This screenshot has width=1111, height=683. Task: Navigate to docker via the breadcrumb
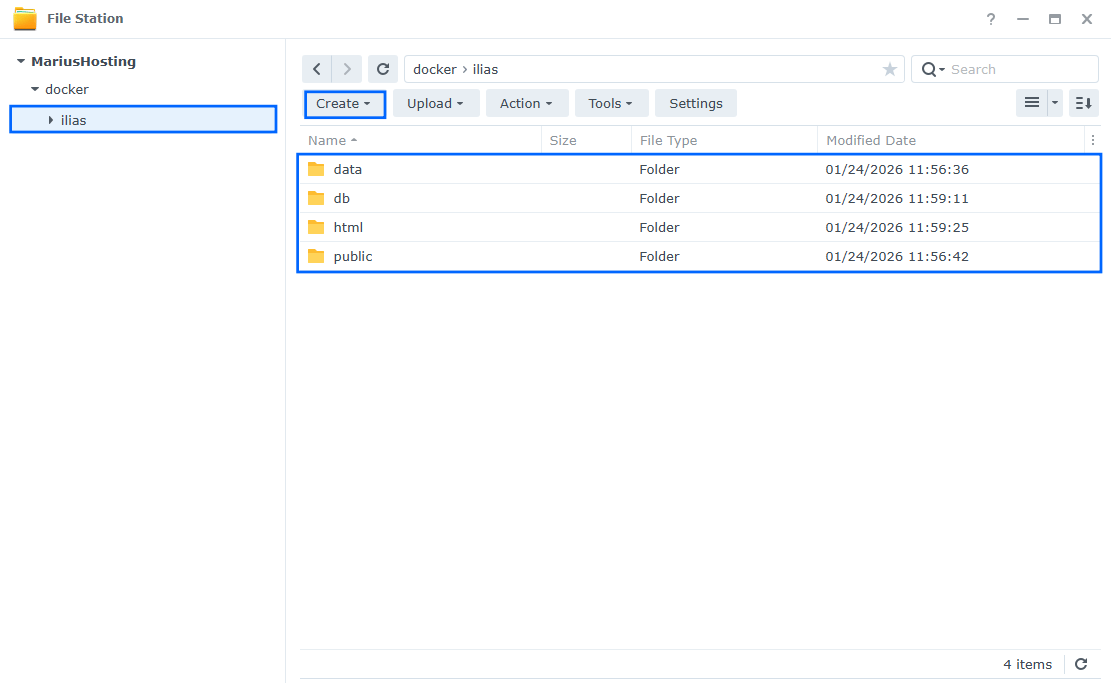[x=434, y=68]
